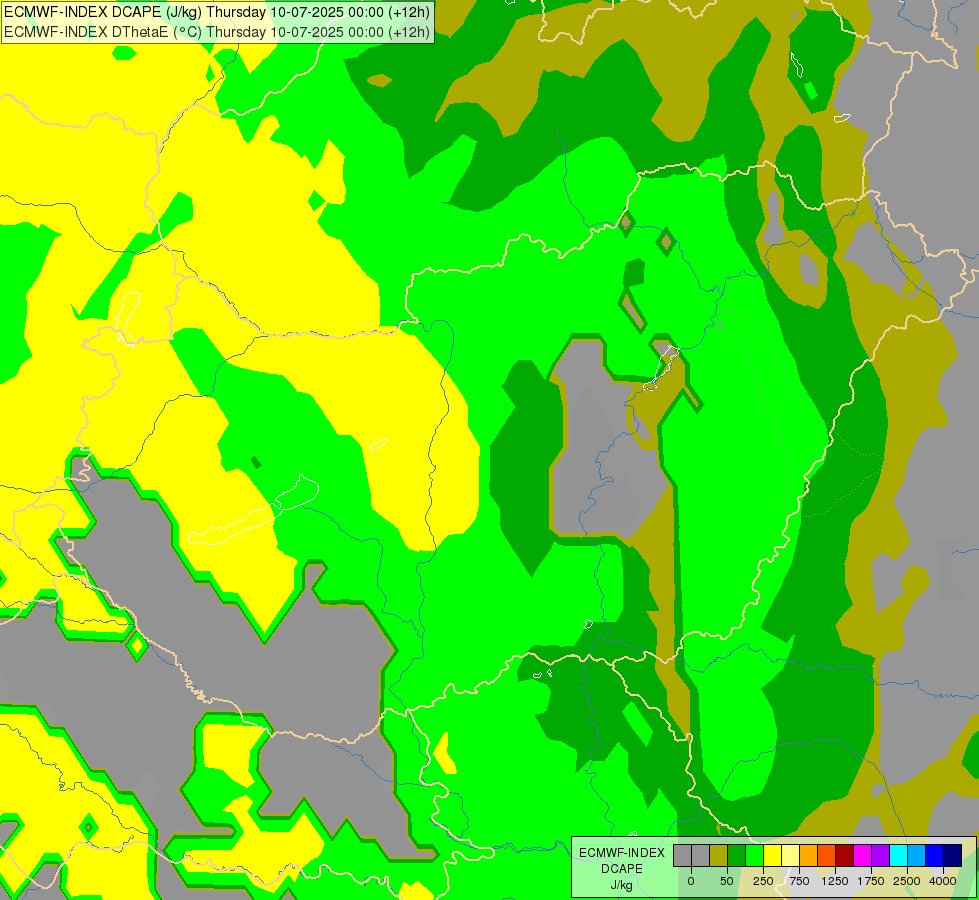Click the bright yellow legend swatch

772,855
